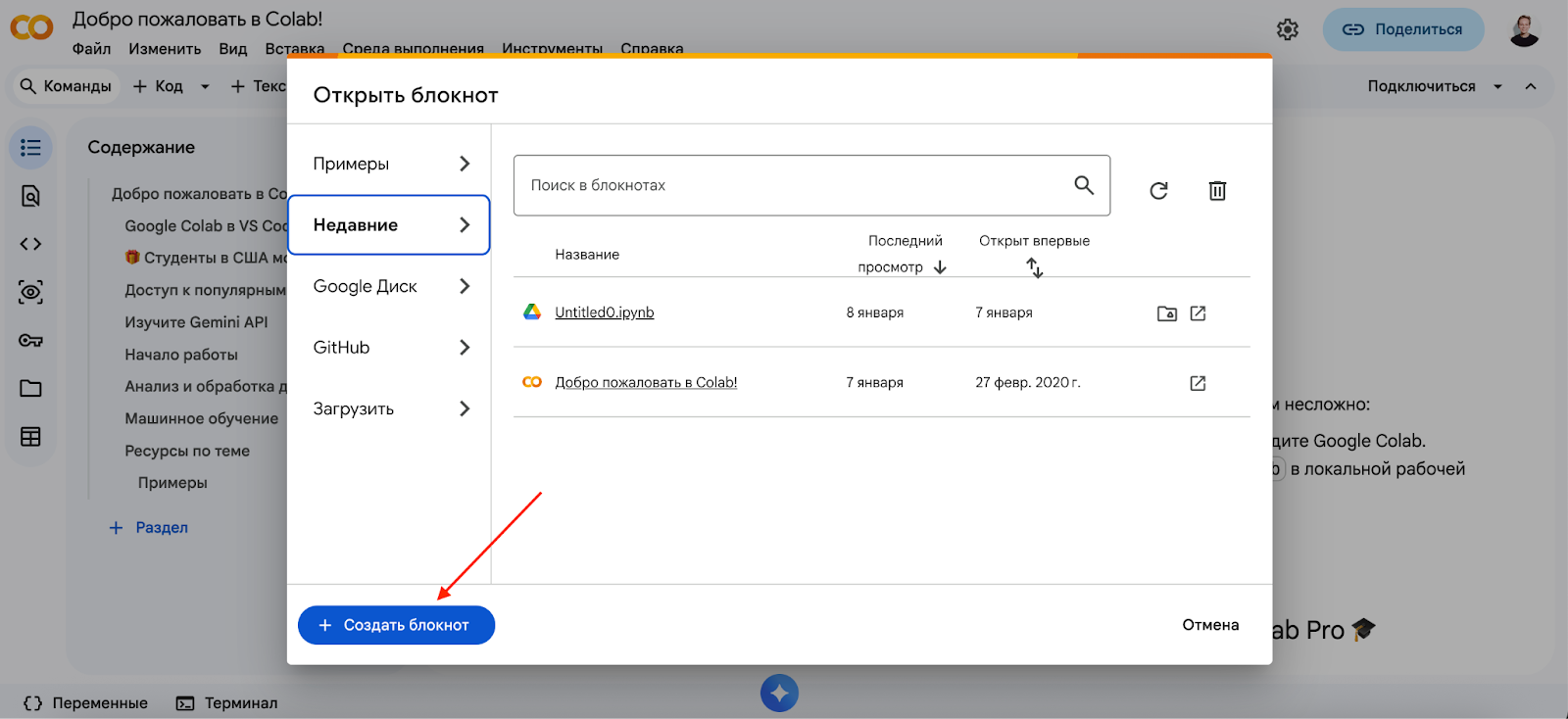Toggle sort on Открыт впервые column
Viewport: 1568px width, 719px height.
[1034, 267]
